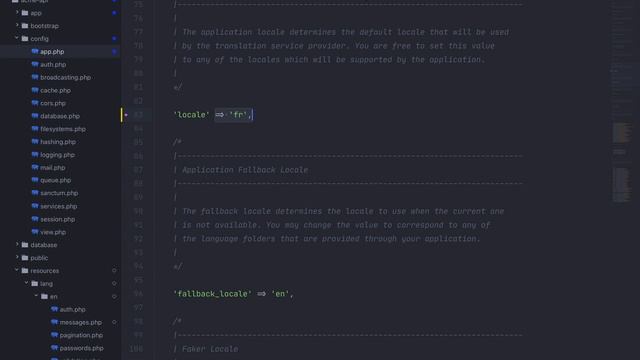Click the folder icon of the lang directory
The width and height of the screenshot is (640, 360).
[35, 284]
